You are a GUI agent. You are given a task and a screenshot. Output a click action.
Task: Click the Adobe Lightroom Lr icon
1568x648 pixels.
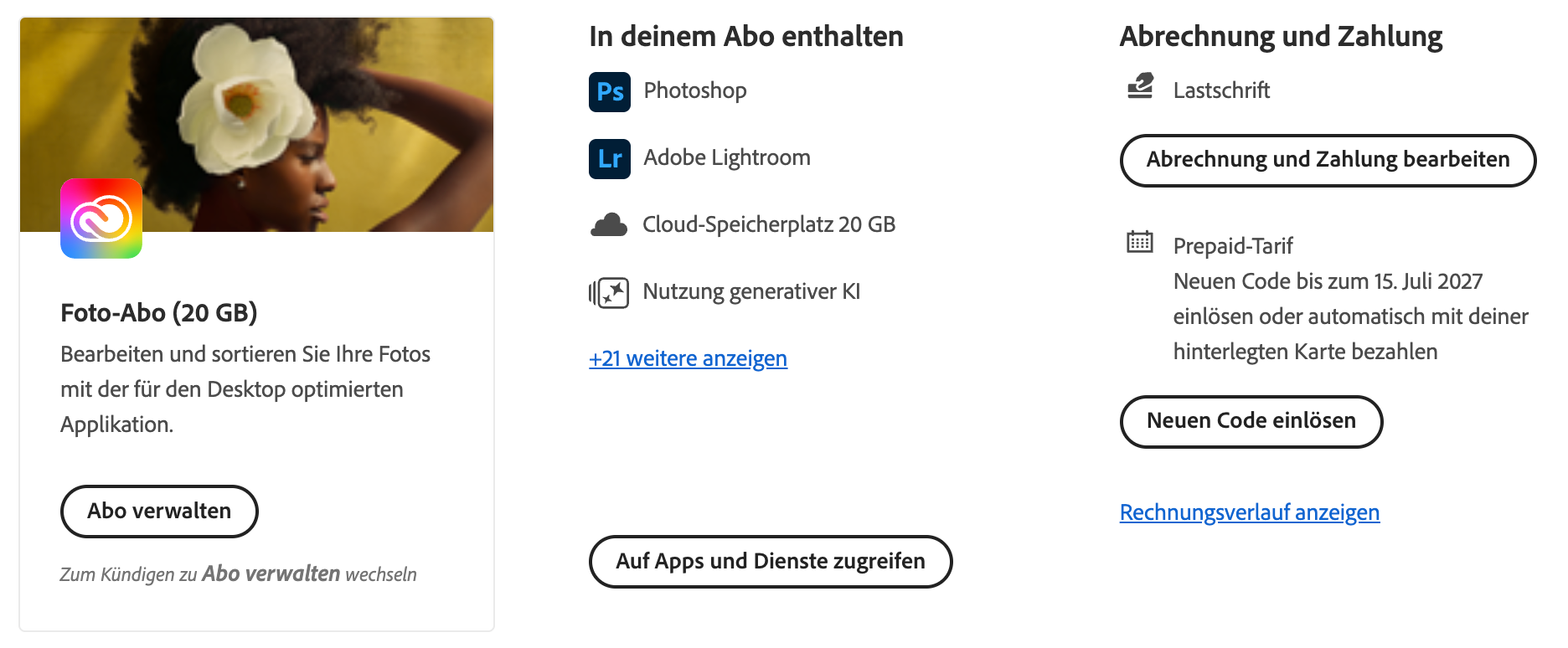coord(609,158)
